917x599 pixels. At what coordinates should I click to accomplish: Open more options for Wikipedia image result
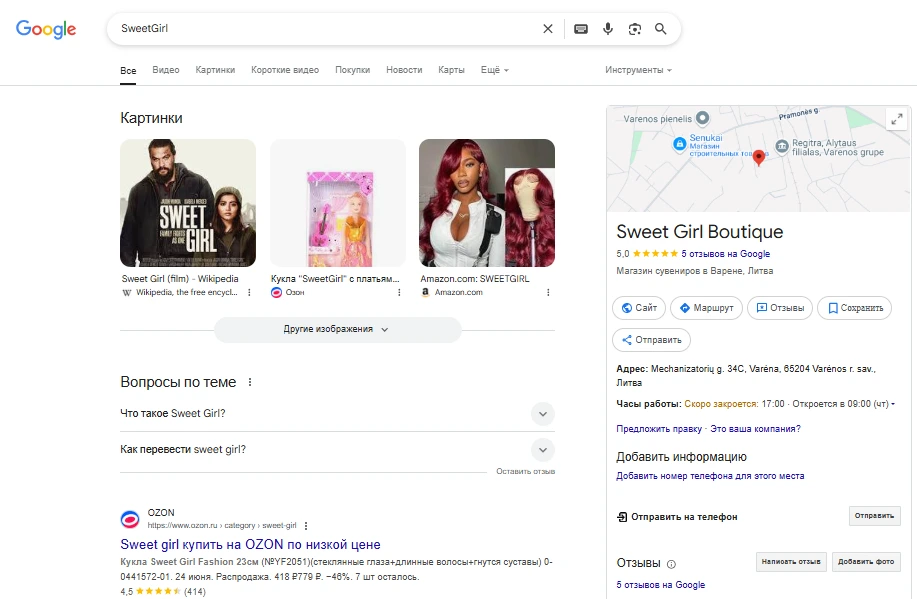tap(250, 293)
